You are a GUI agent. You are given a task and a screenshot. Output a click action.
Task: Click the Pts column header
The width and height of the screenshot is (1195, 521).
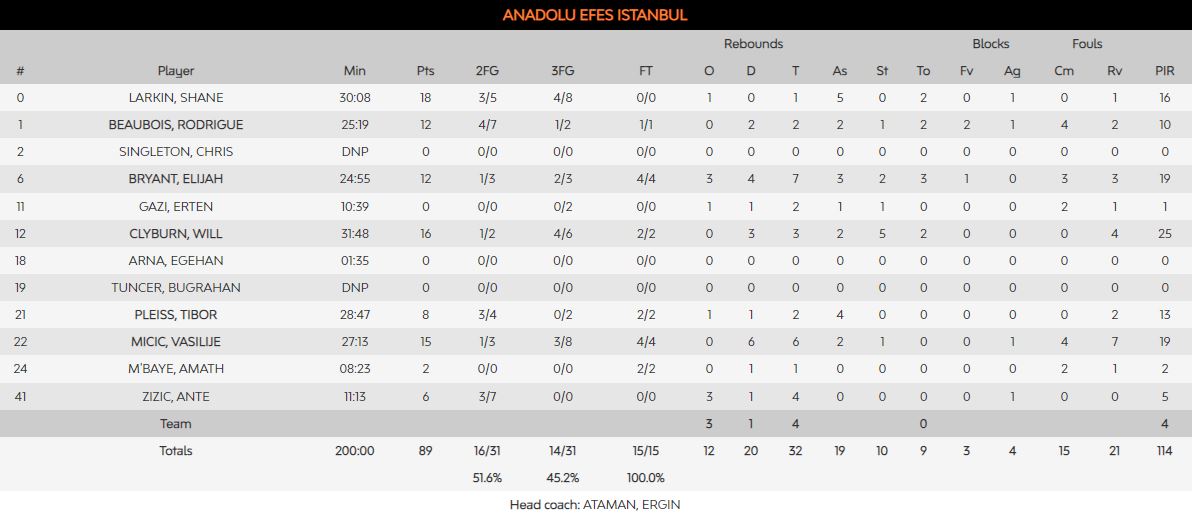pyautogui.click(x=426, y=71)
